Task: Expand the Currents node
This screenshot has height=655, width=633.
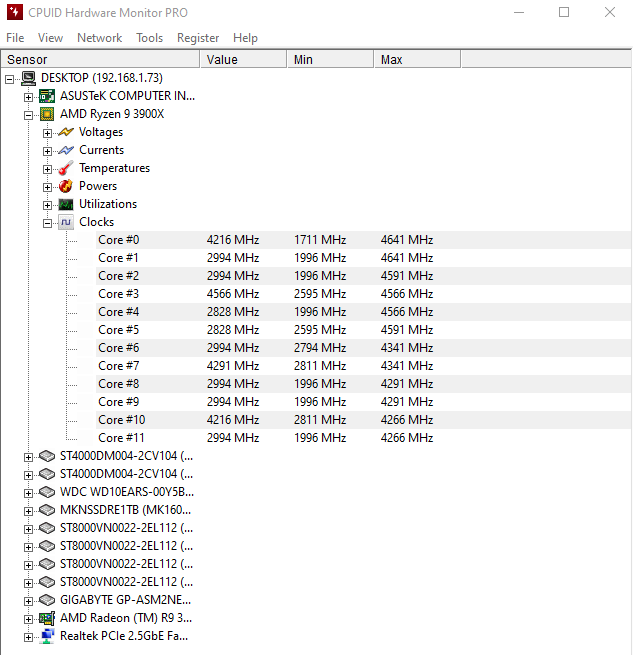Action: 47,151
